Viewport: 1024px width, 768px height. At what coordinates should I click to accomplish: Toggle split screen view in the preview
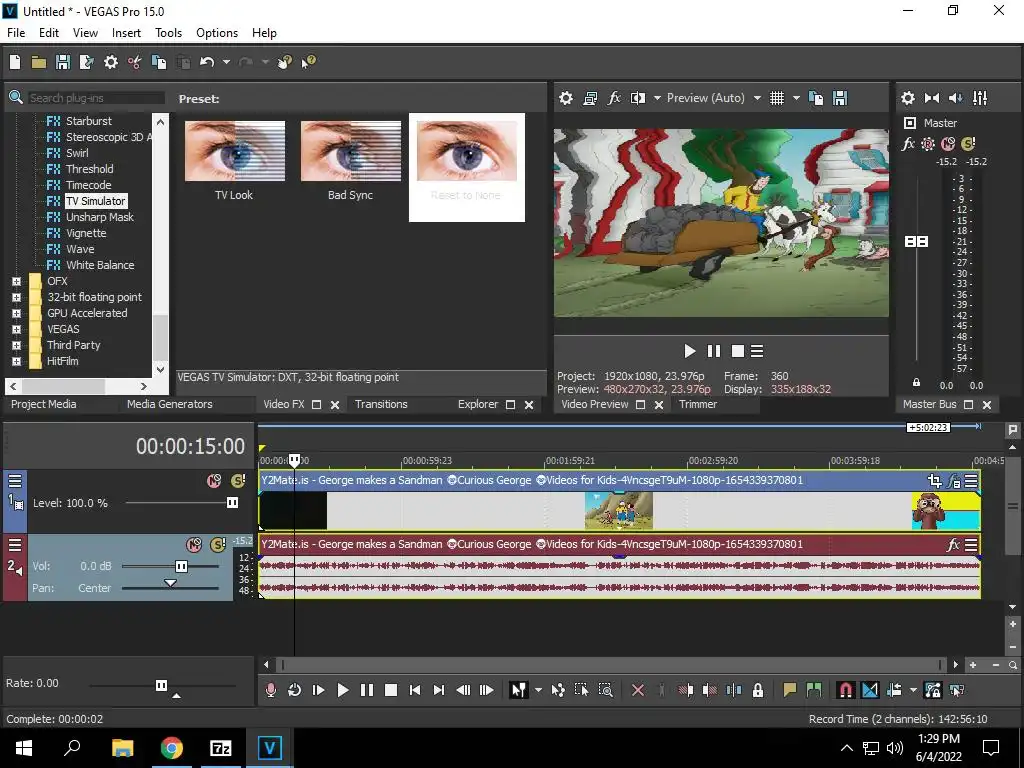(637, 98)
